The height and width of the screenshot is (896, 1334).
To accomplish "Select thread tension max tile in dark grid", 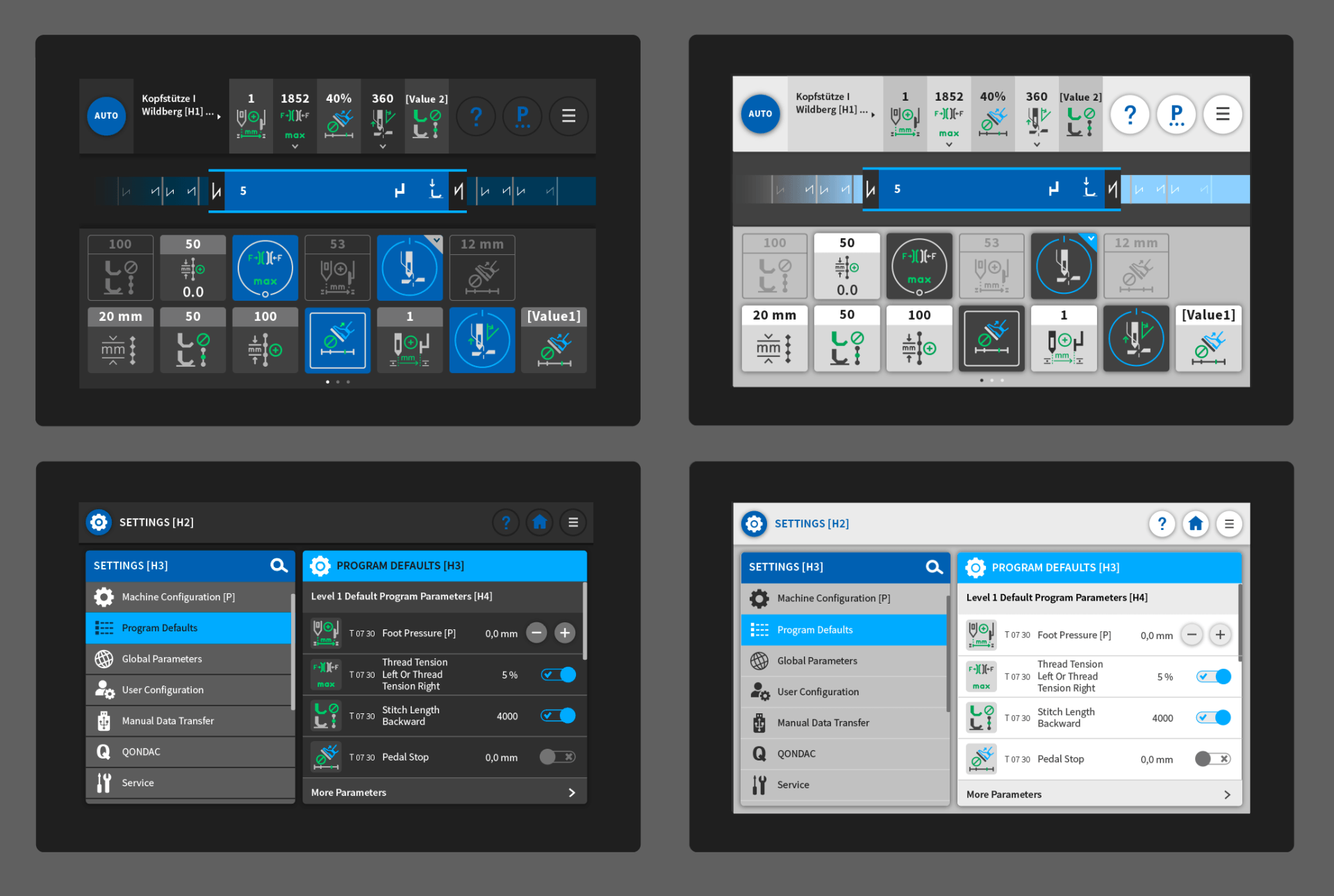I will (265, 268).
